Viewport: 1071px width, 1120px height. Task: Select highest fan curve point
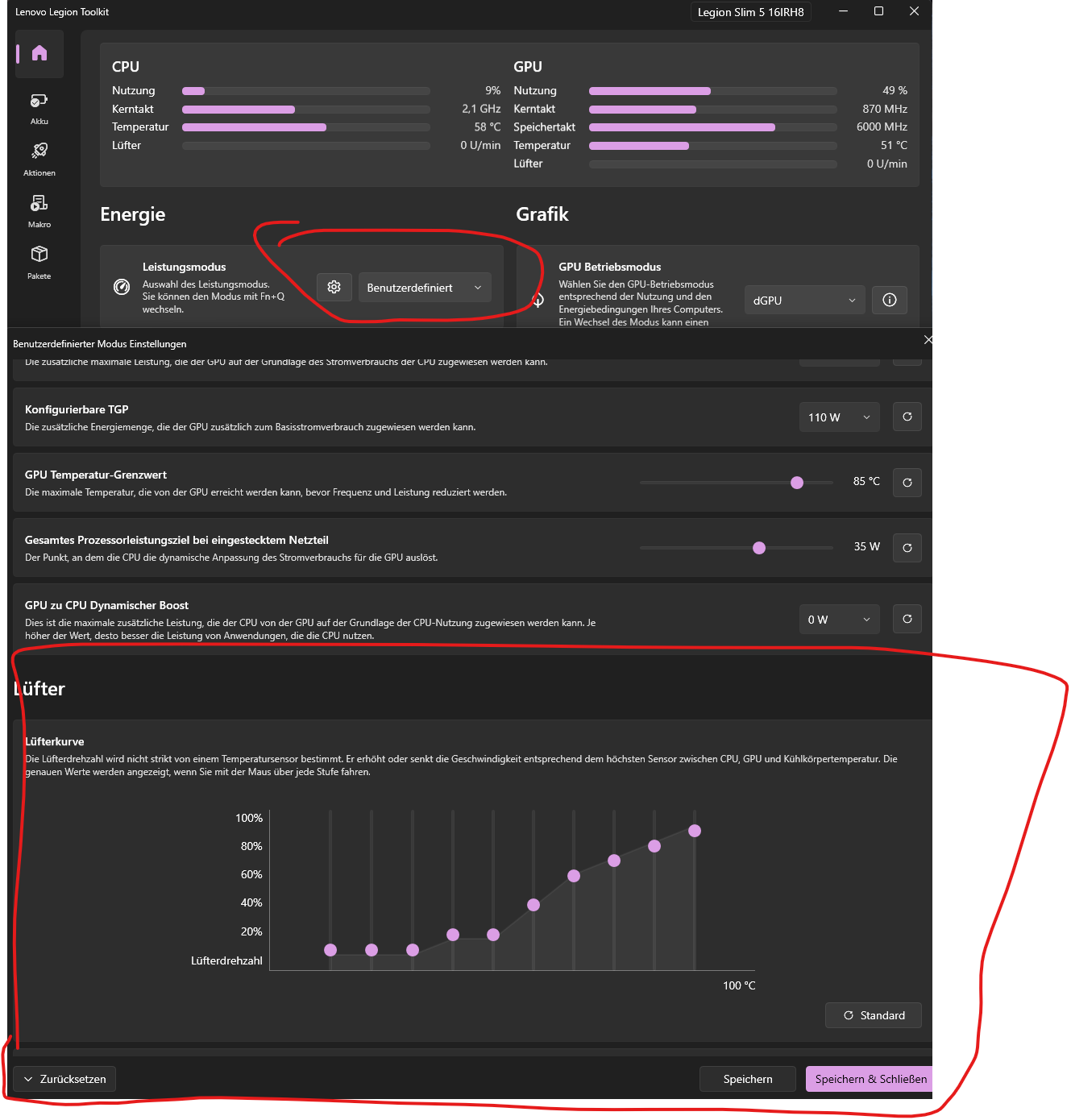(x=695, y=831)
